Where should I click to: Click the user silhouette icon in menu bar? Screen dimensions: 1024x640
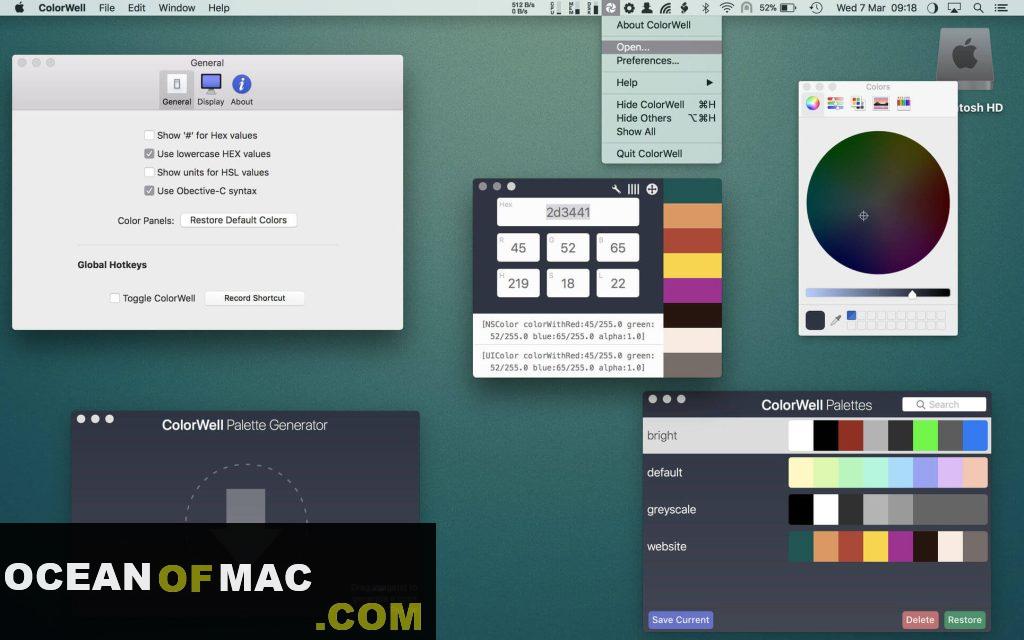(647, 8)
